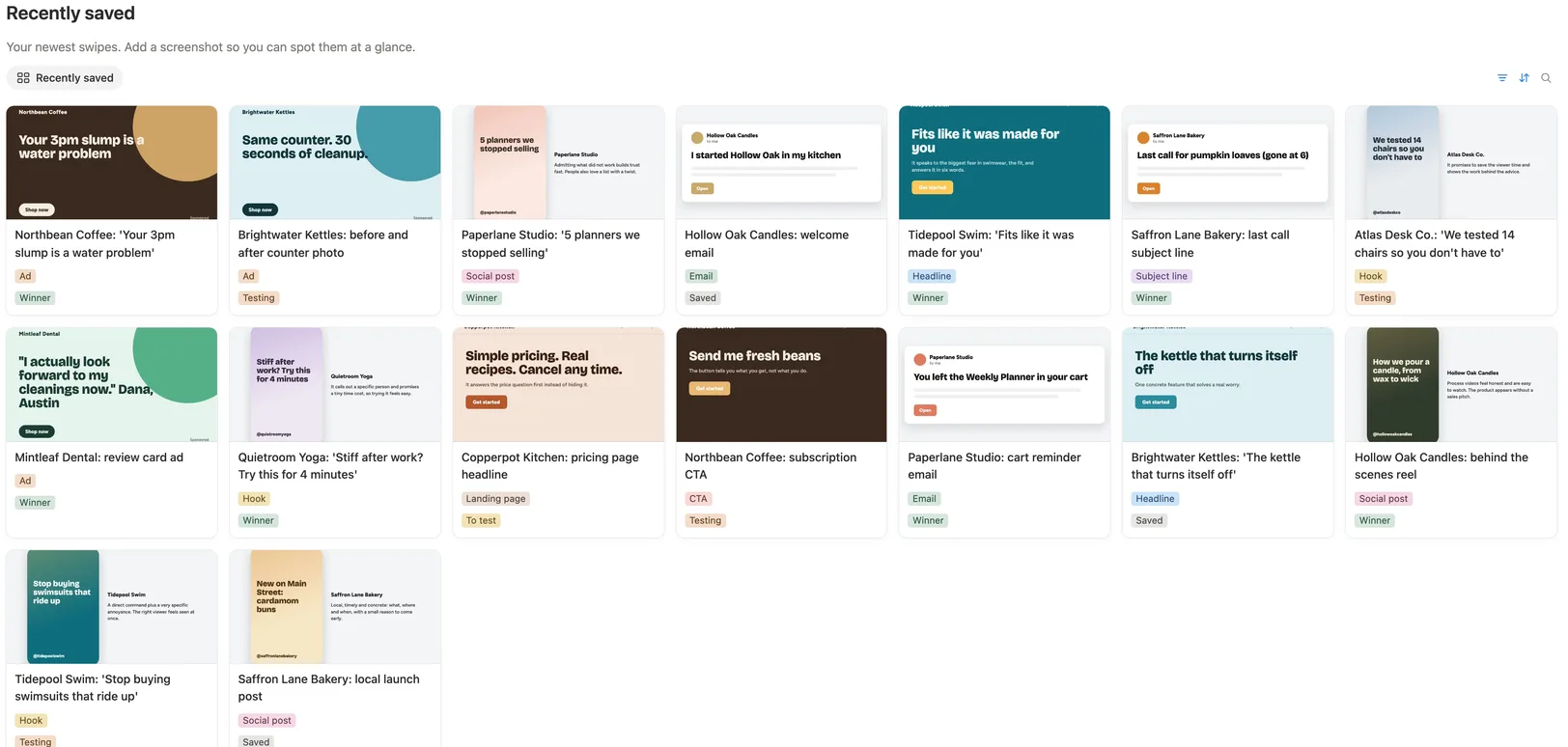Open the Mintleaf Dental review card thumbnail
This screenshot has width=1568, height=747.
[112, 384]
